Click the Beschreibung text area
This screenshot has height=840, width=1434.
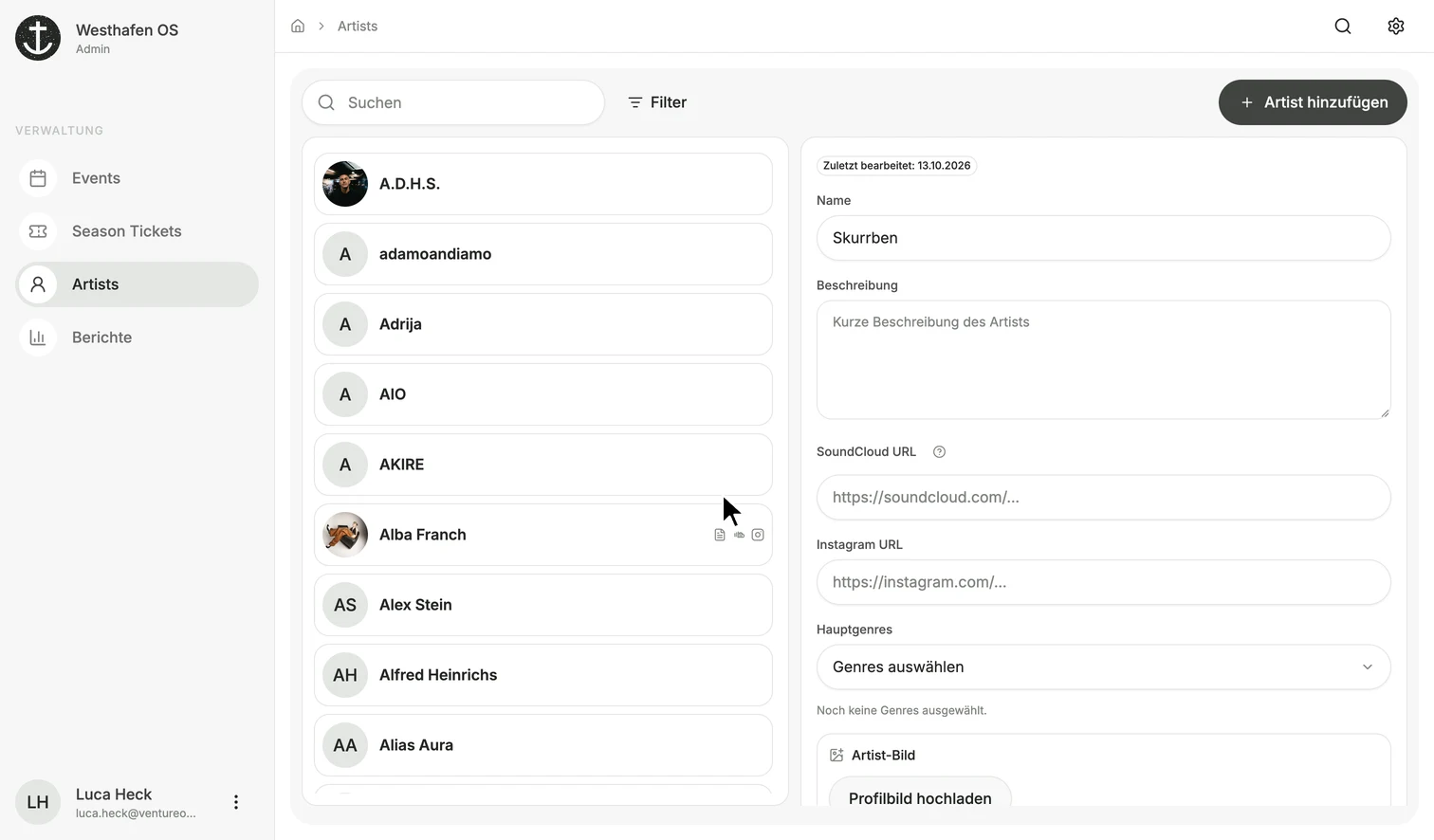(1104, 360)
